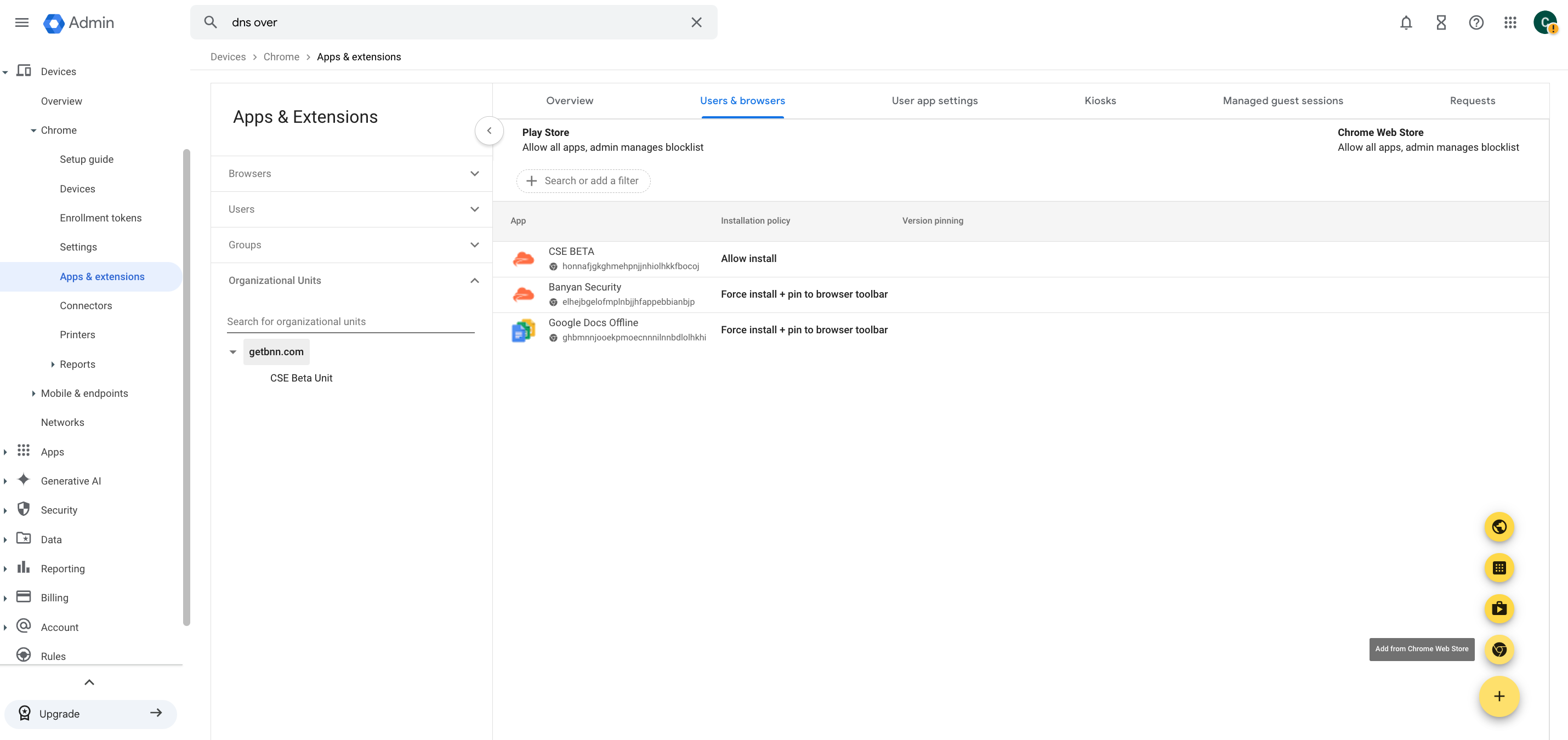Viewport: 1568px width, 740px height.
Task: Switch to the Kiosks tab
Action: tap(1100, 100)
